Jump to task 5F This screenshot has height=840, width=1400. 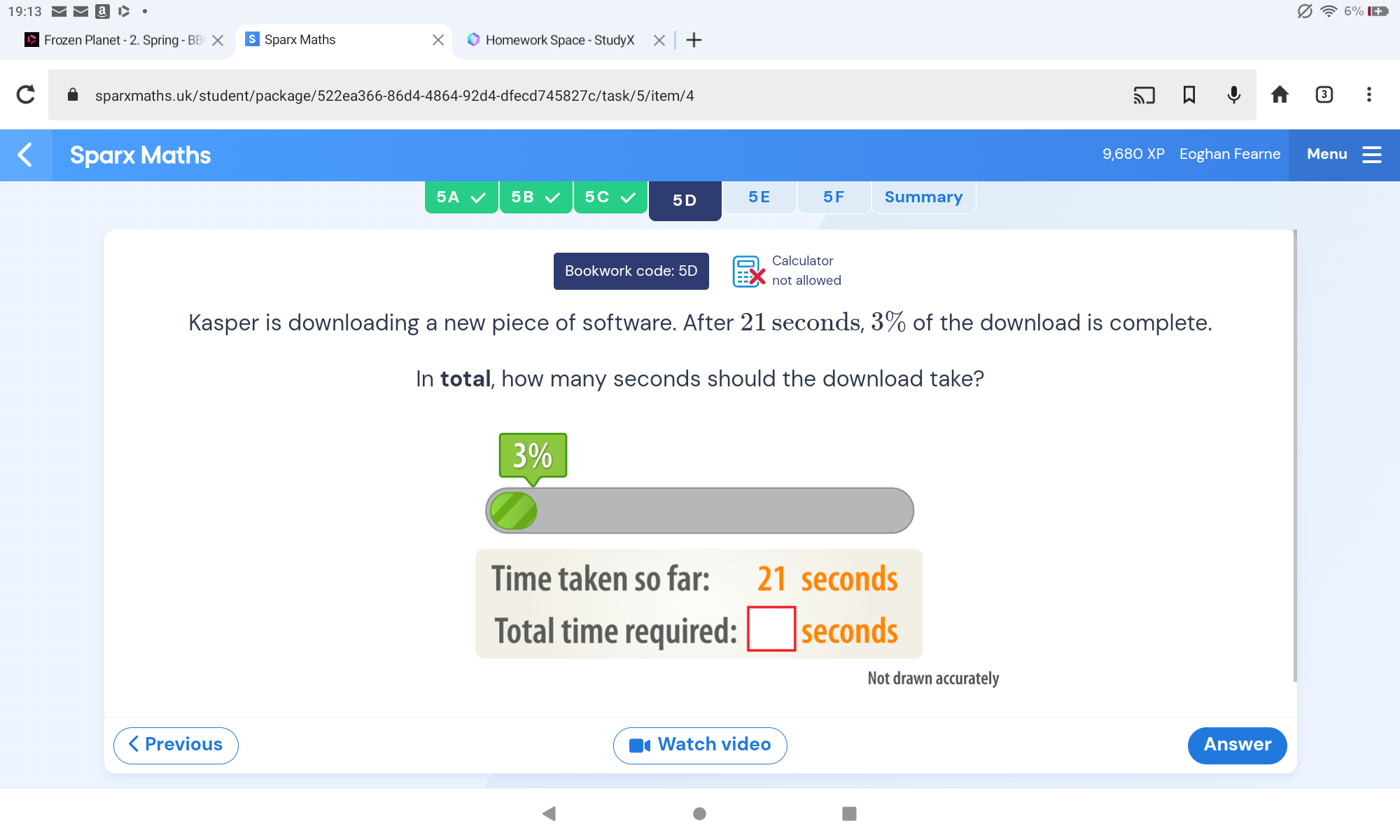[834, 197]
